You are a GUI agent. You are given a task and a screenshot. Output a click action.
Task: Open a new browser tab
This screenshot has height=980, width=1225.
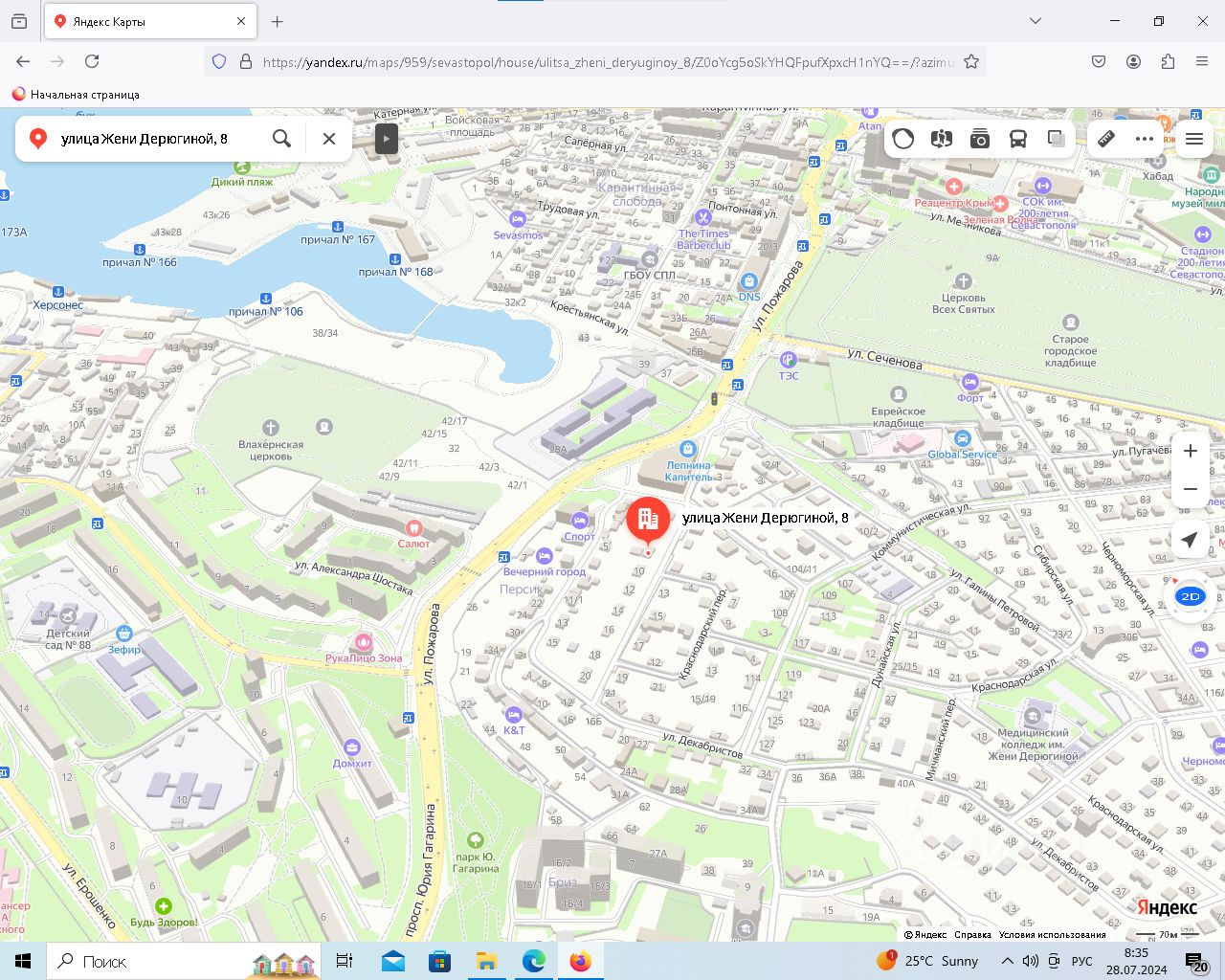[278, 21]
